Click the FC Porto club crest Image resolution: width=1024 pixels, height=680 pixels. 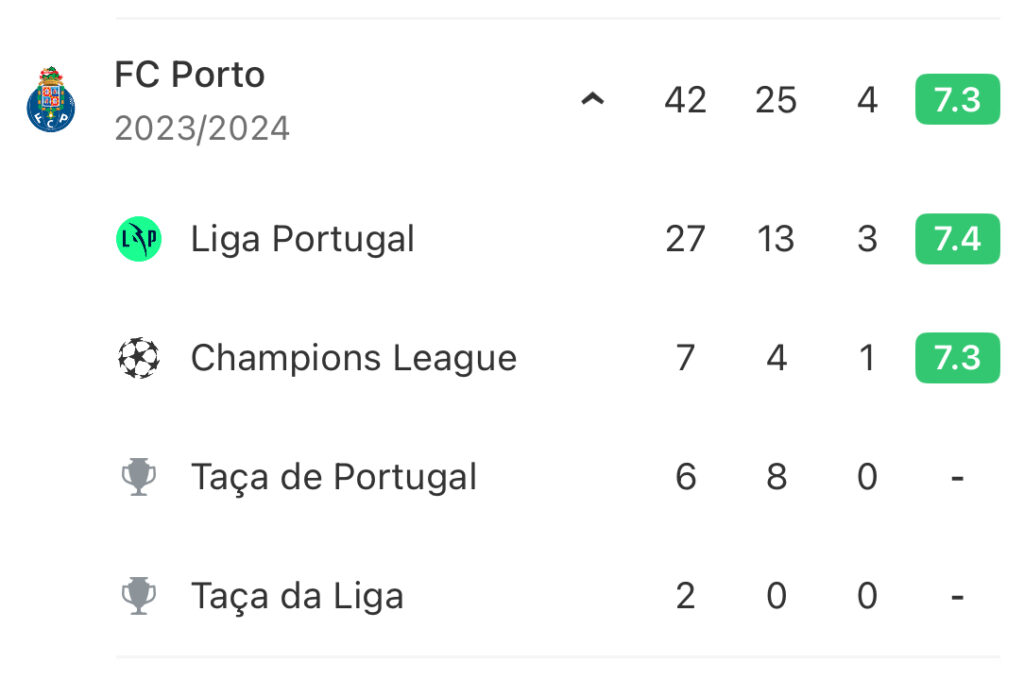coord(51,99)
